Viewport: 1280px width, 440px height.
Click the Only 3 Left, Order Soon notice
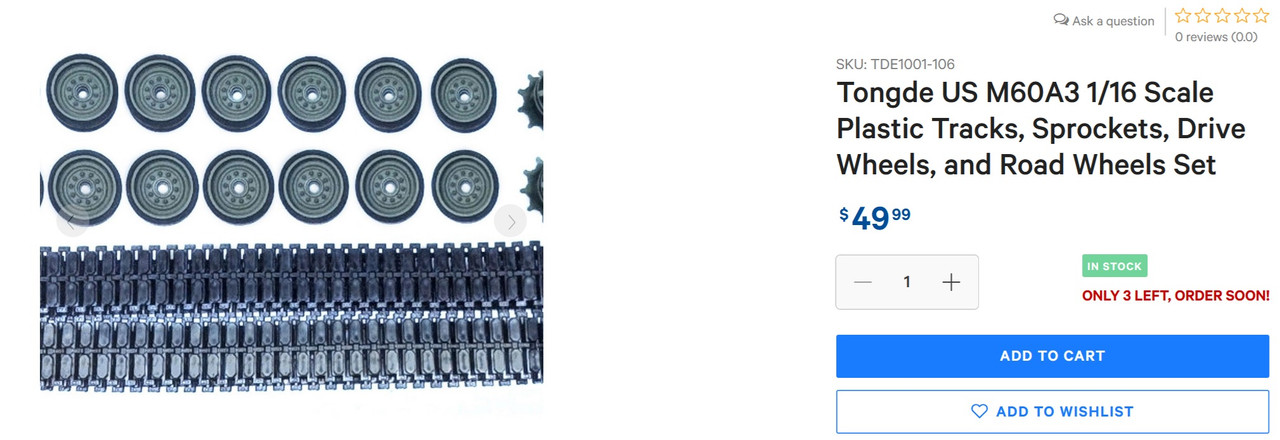[1176, 296]
